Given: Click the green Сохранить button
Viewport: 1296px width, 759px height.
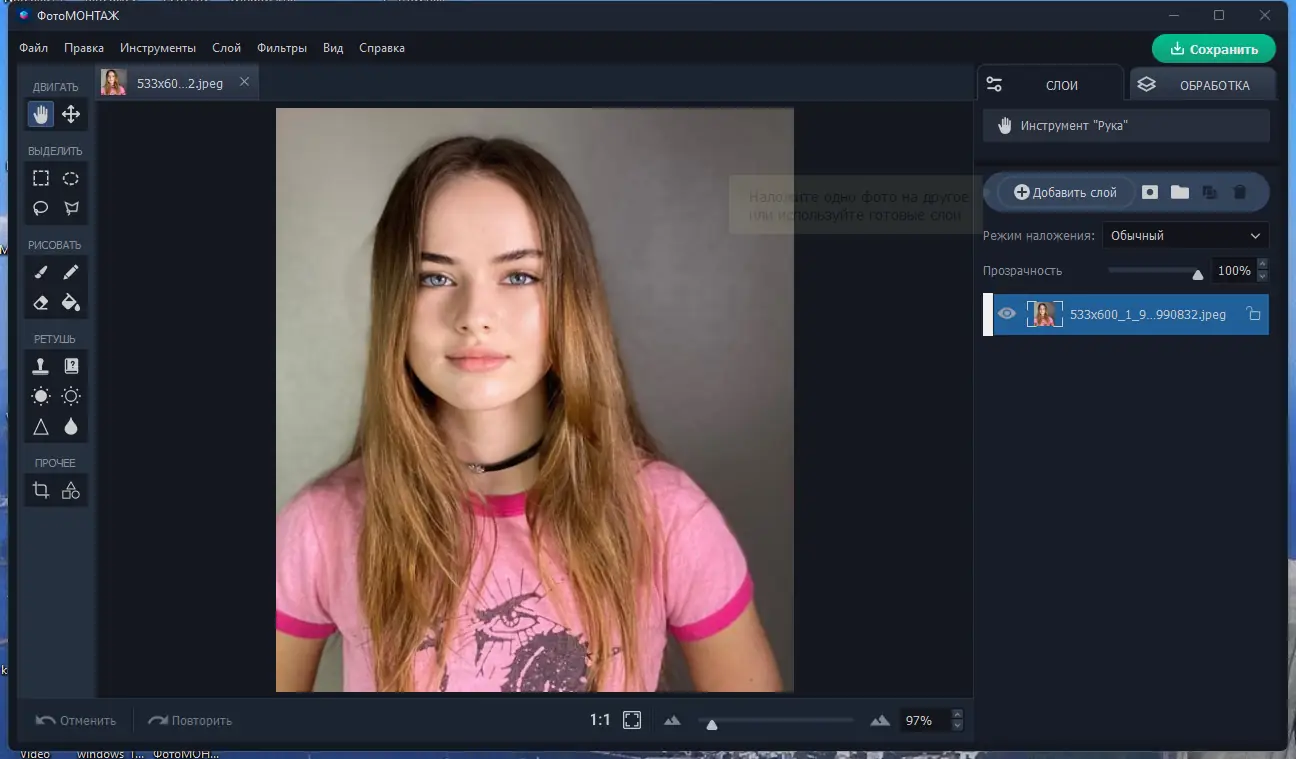Looking at the screenshot, I should [1214, 49].
